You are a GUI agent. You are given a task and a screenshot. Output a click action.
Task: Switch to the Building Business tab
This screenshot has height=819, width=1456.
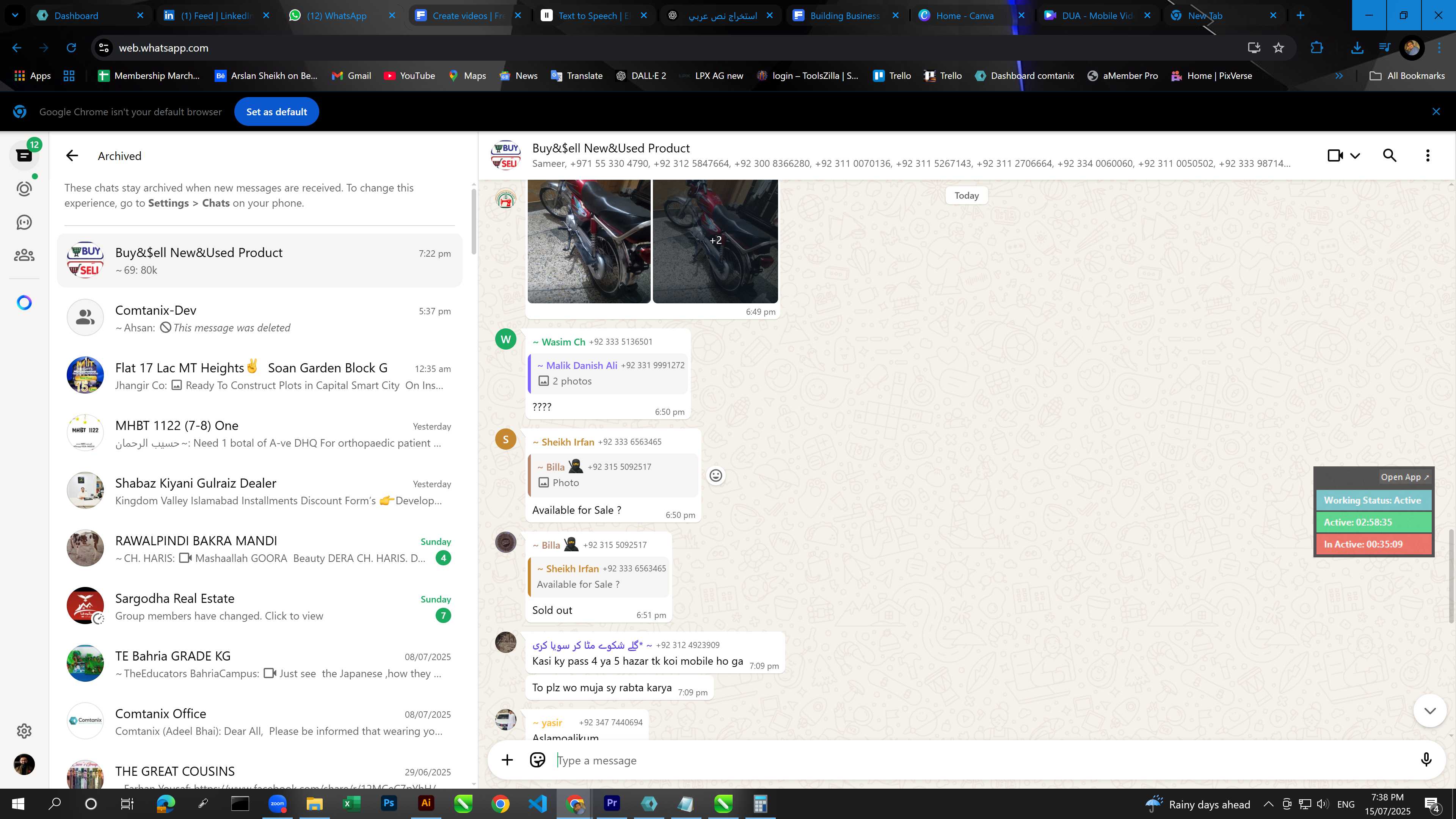[x=845, y=16]
